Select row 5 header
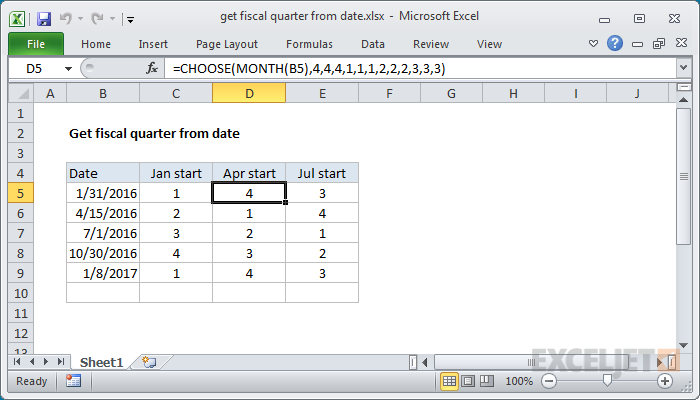 coord(21,193)
